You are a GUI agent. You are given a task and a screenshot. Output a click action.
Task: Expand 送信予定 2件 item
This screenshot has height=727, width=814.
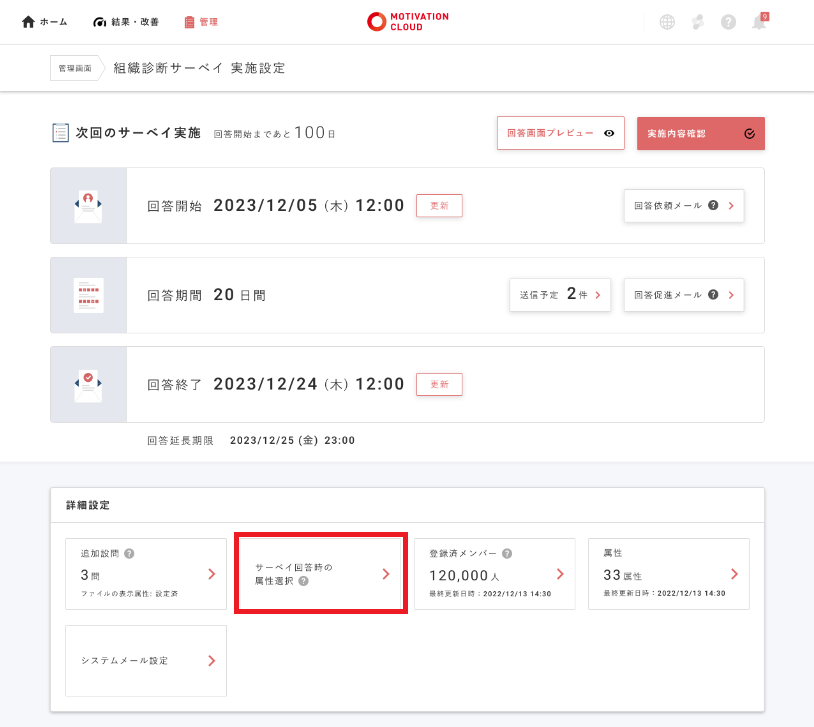tap(559, 295)
